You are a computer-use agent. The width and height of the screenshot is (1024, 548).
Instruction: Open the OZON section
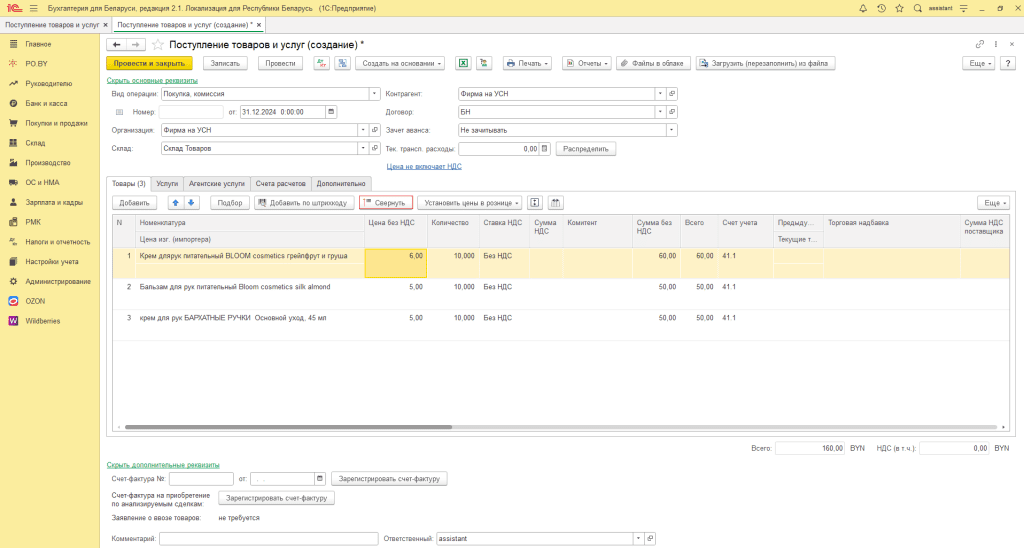click(35, 301)
